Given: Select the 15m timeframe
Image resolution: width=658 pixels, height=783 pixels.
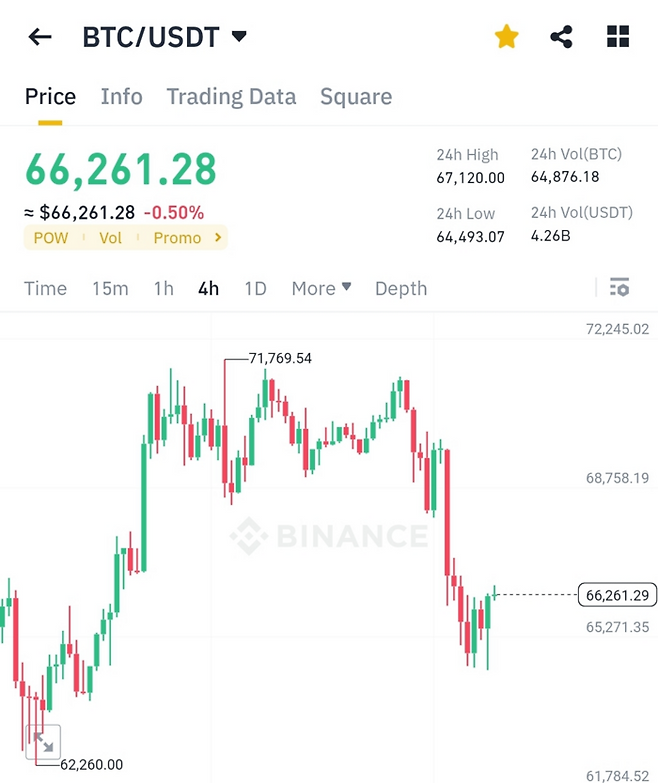Looking at the screenshot, I should 110,288.
